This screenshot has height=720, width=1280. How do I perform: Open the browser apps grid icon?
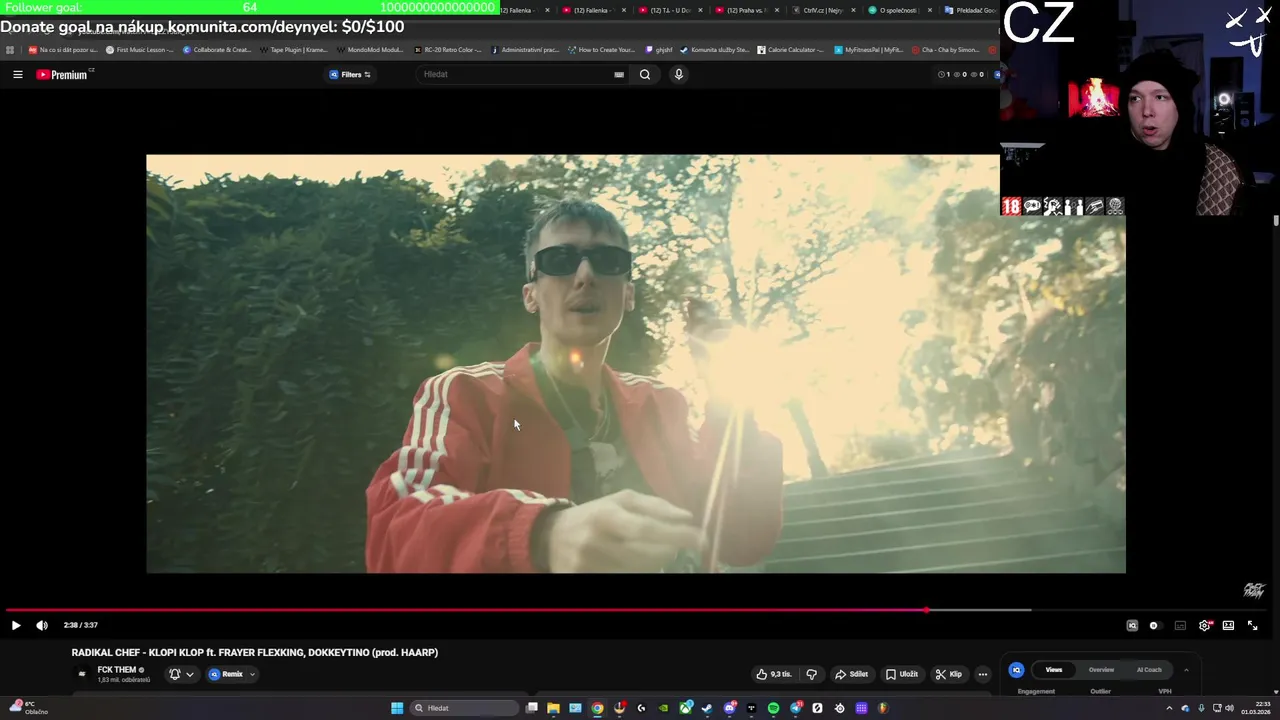(x=10, y=49)
